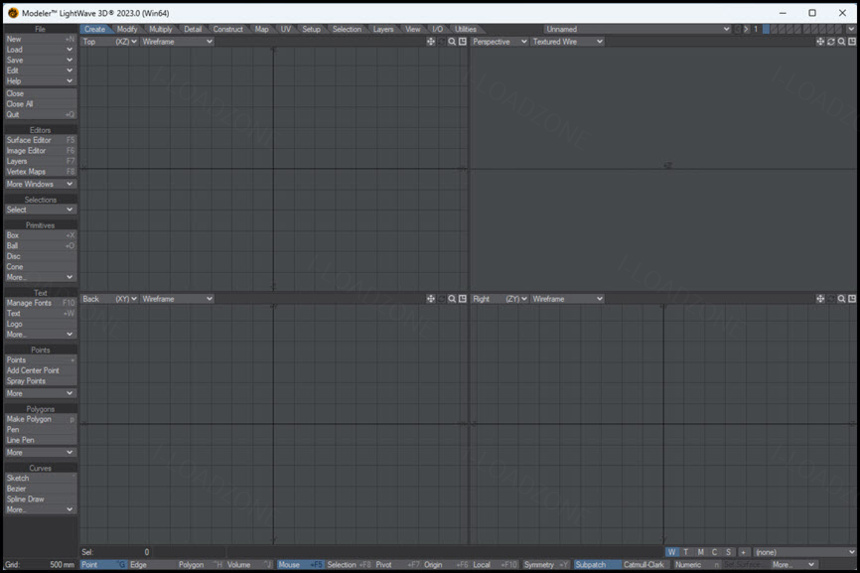Set action center to Pivot
Image resolution: width=860 pixels, height=573 pixels.
click(x=398, y=565)
